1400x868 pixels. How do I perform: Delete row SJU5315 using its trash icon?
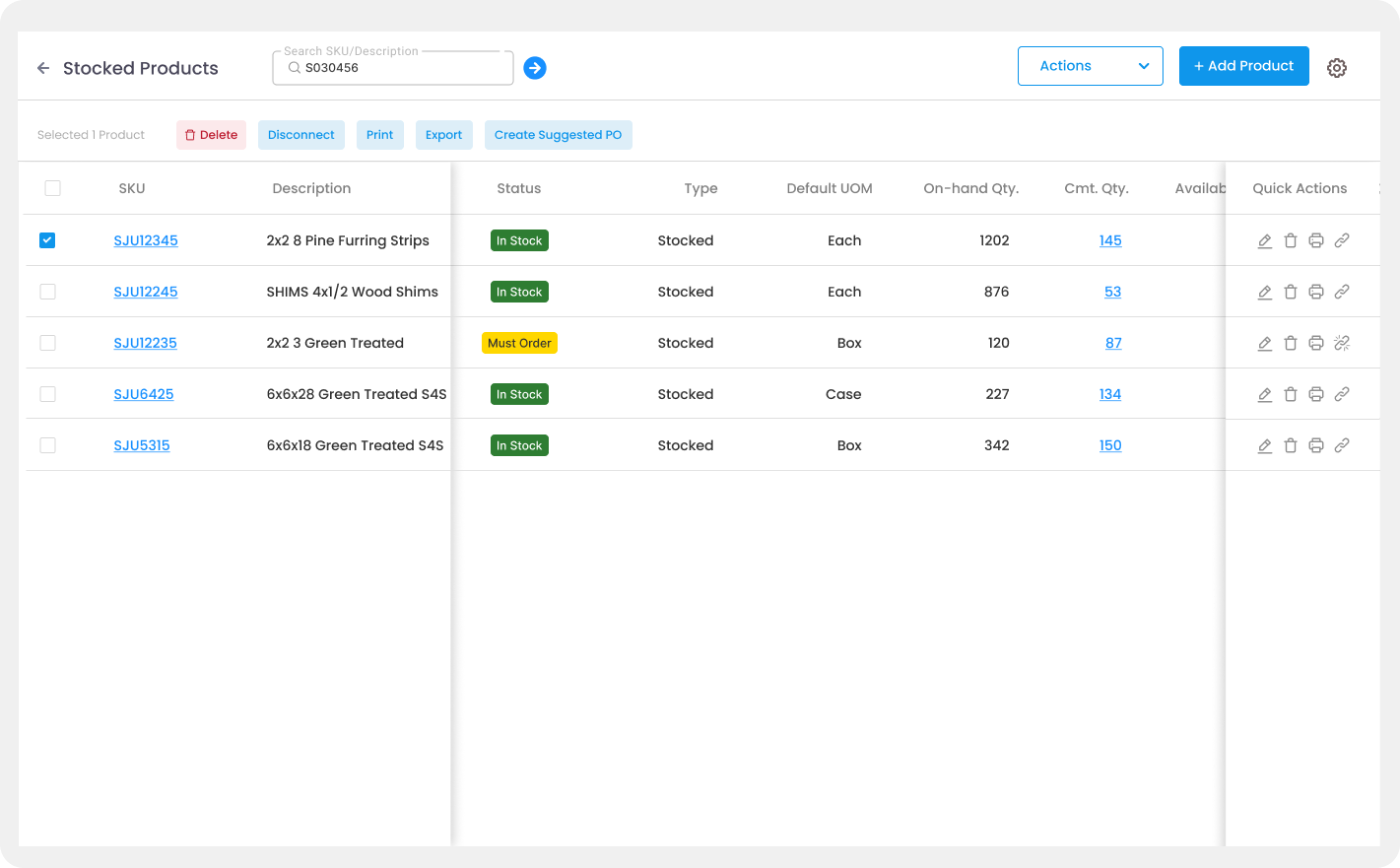pos(1290,445)
